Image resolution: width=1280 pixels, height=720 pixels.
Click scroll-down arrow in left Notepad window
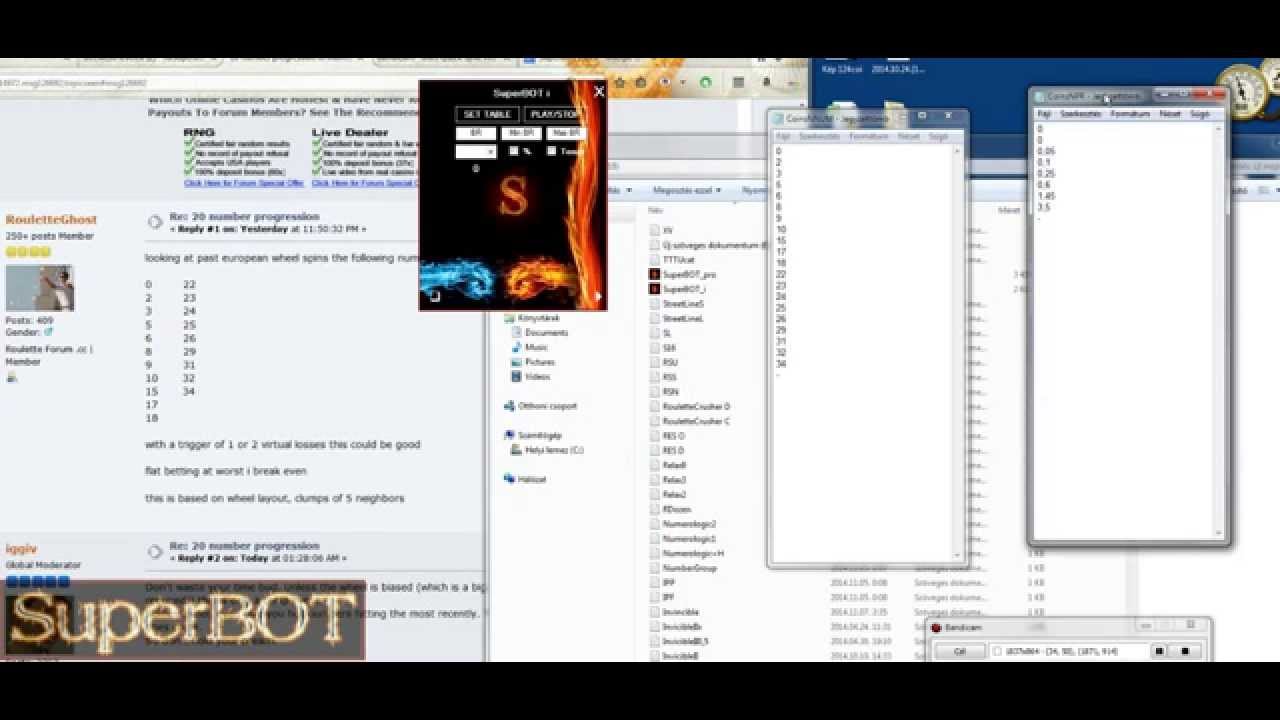pyautogui.click(x=958, y=554)
